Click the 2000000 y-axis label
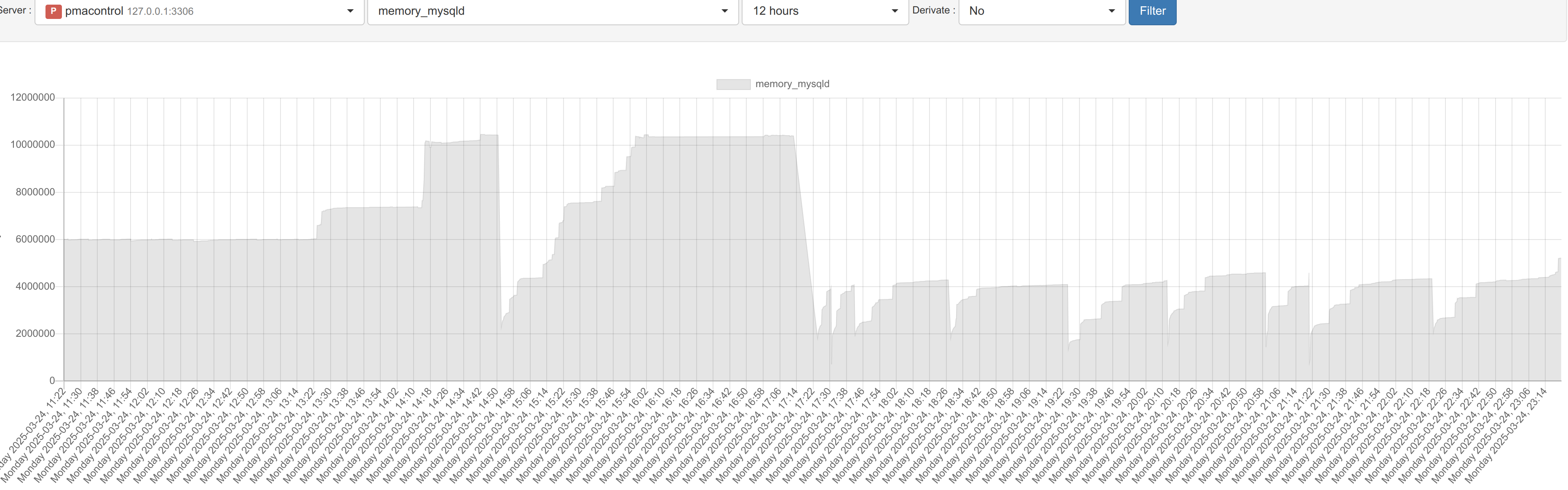1568x490 pixels. (x=35, y=333)
